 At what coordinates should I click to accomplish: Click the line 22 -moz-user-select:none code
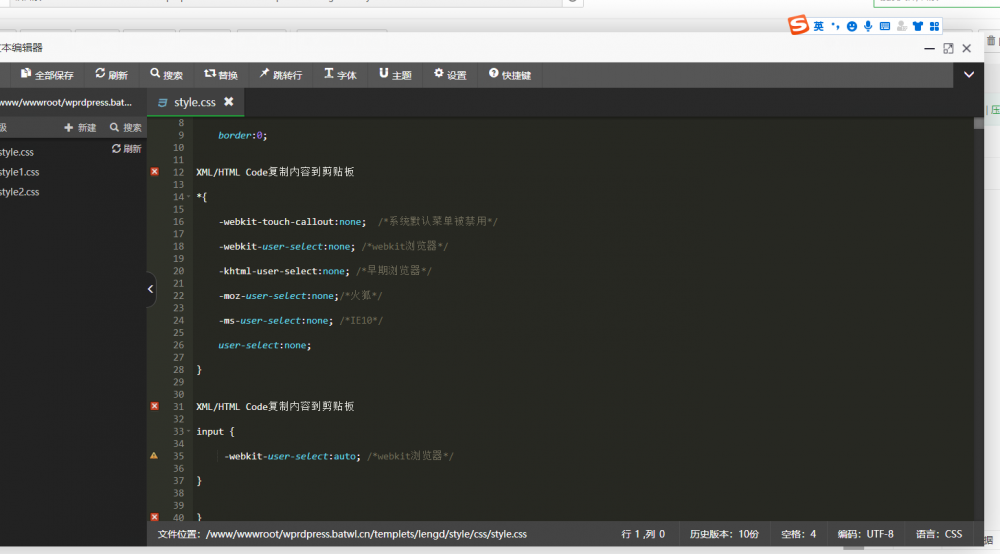[x=279, y=296]
